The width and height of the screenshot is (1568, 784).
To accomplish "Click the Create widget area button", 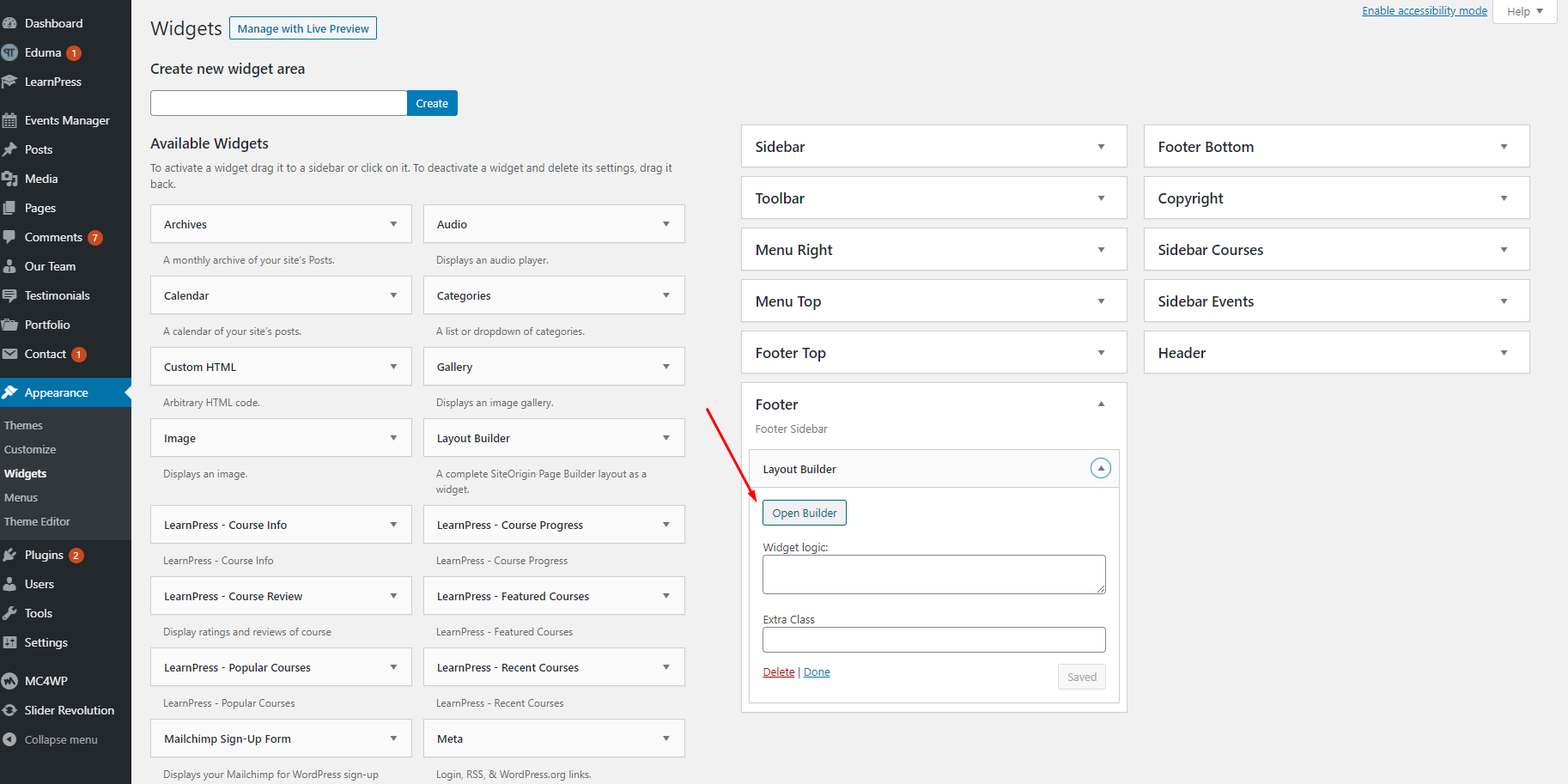I will (432, 103).
